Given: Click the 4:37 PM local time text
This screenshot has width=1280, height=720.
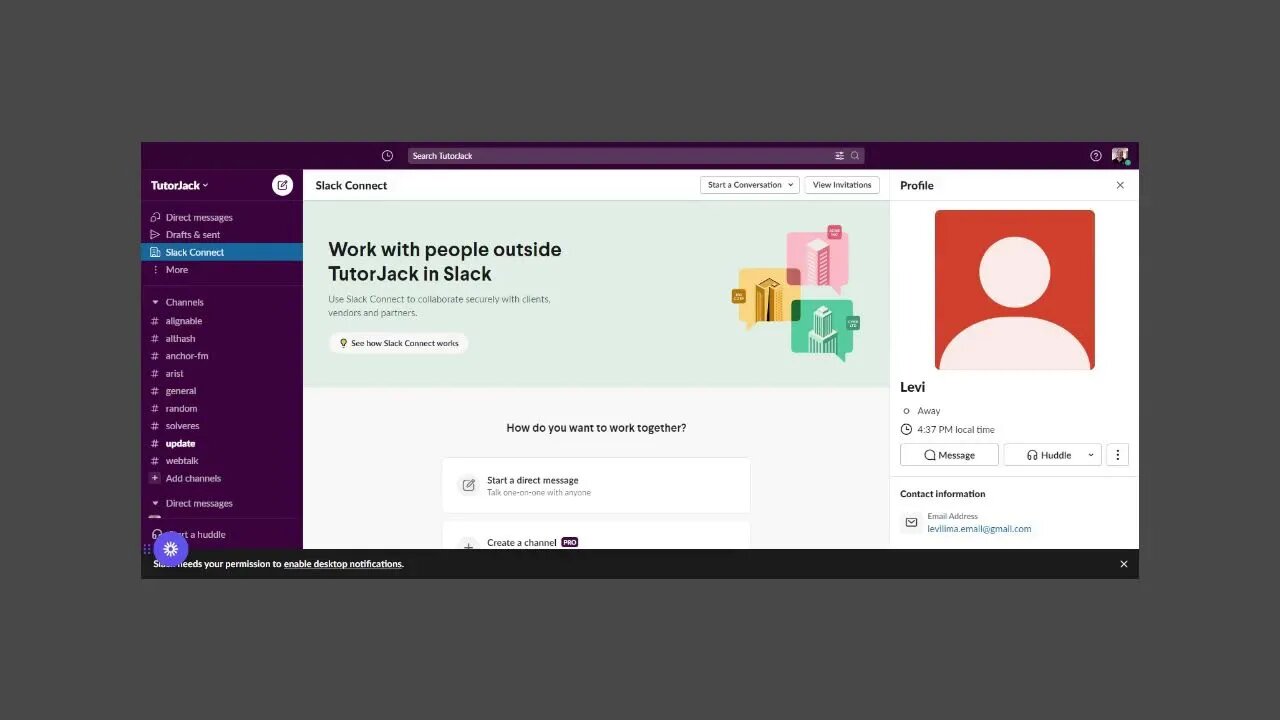Looking at the screenshot, I should click(x=956, y=430).
